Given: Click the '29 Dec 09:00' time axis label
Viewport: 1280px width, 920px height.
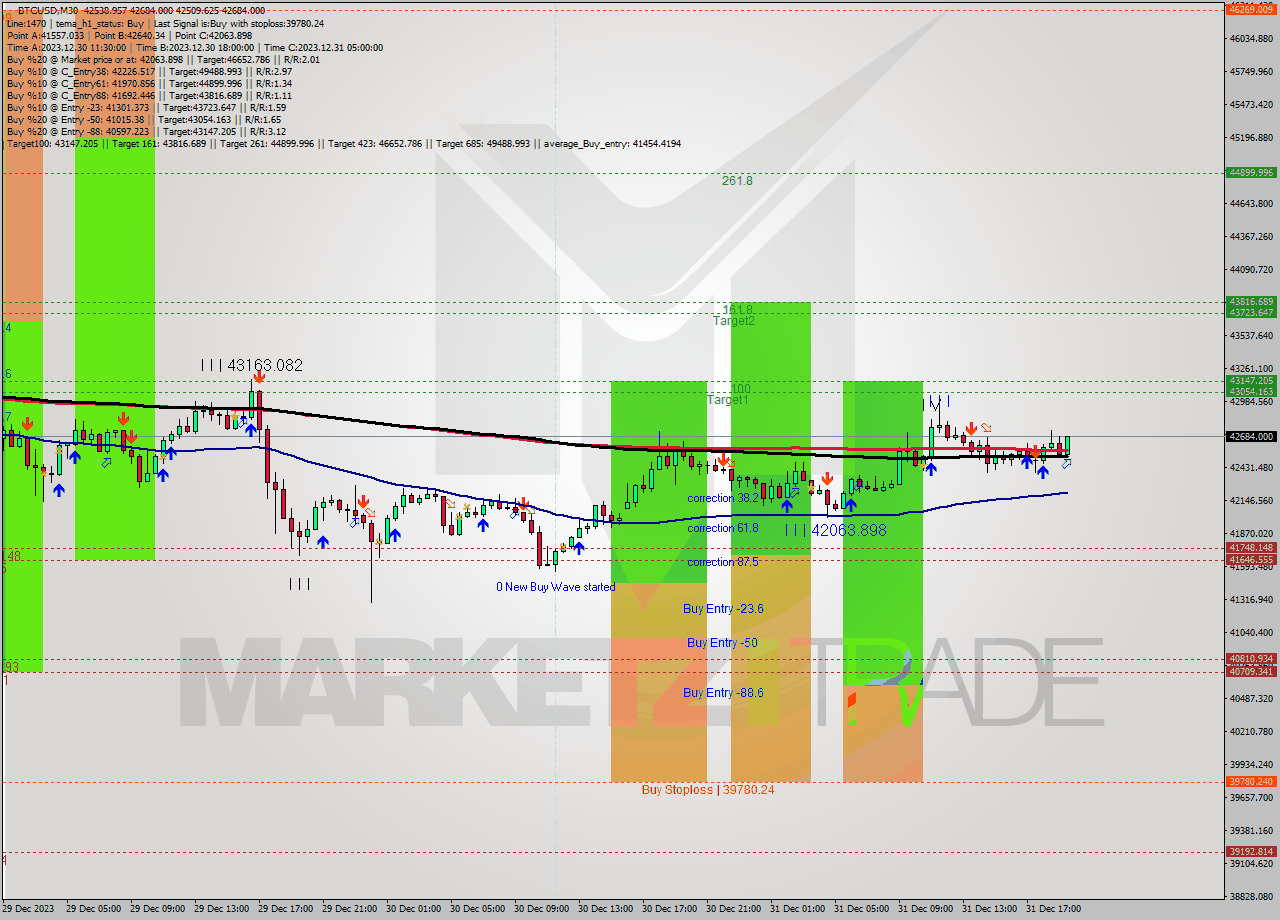Looking at the screenshot, I should [158, 909].
